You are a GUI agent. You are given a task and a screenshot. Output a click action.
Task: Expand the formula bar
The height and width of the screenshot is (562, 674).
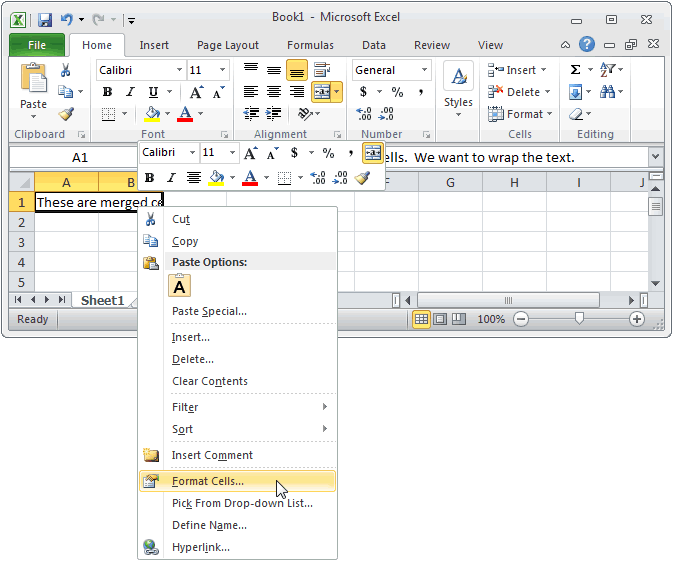(x=656, y=157)
